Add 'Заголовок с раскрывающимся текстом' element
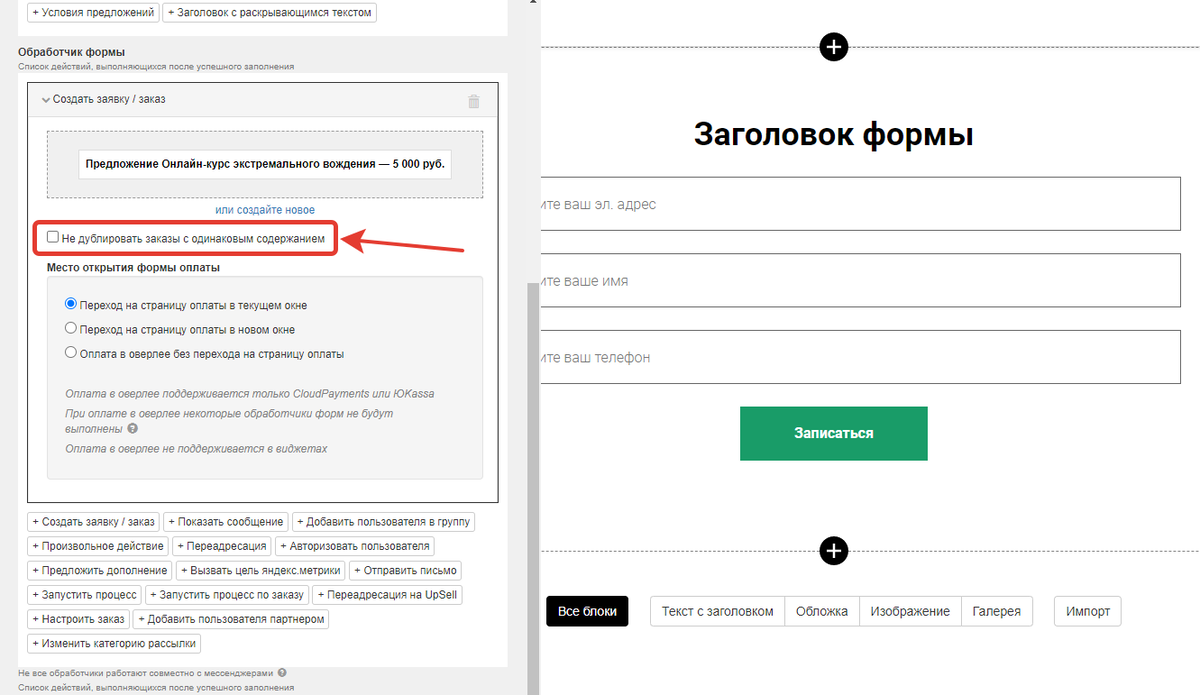The width and height of the screenshot is (1200, 695). (270, 14)
